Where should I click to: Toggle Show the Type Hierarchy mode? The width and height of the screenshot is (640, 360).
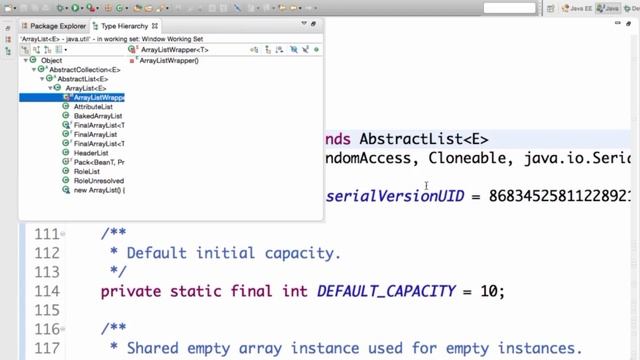[25, 50]
